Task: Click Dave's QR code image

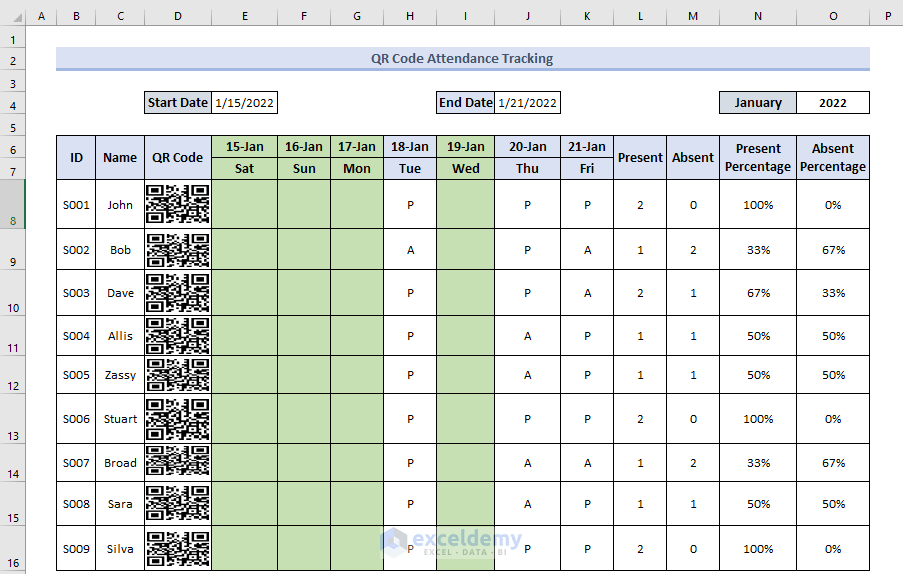Action: click(x=177, y=292)
